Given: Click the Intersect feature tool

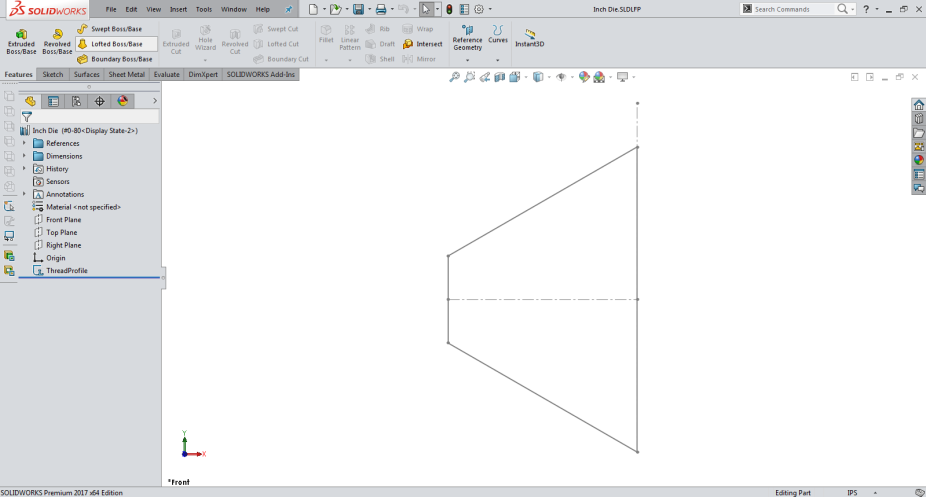Looking at the screenshot, I should (x=422, y=44).
